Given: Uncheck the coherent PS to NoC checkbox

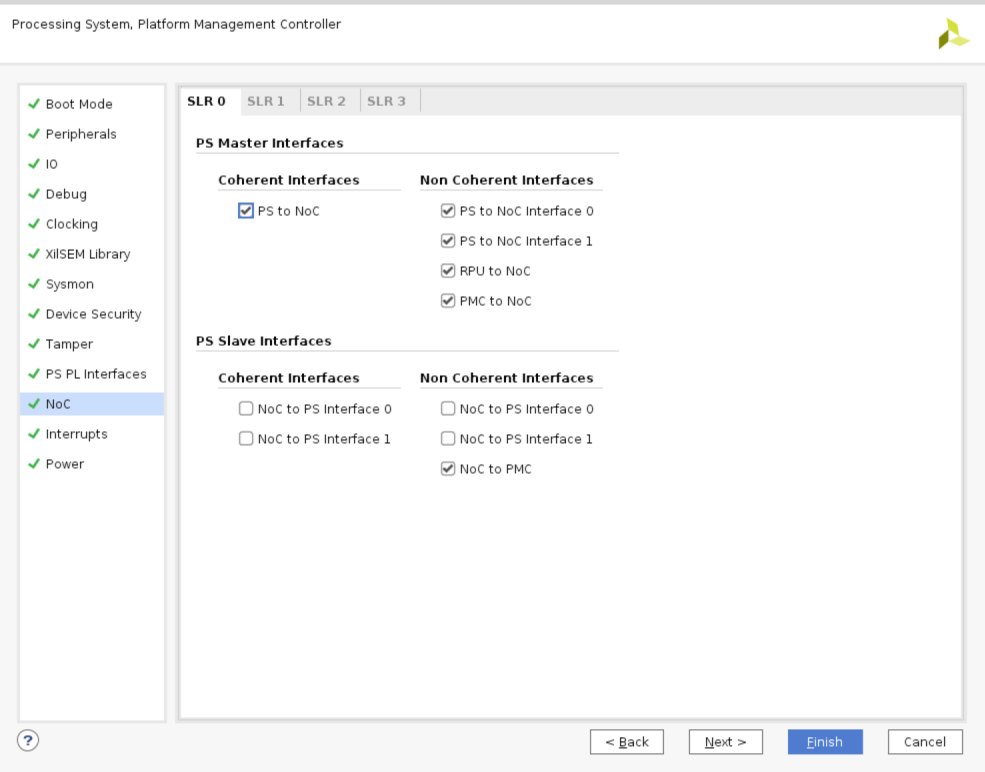Looking at the screenshot, I should [x=246, y=211].
